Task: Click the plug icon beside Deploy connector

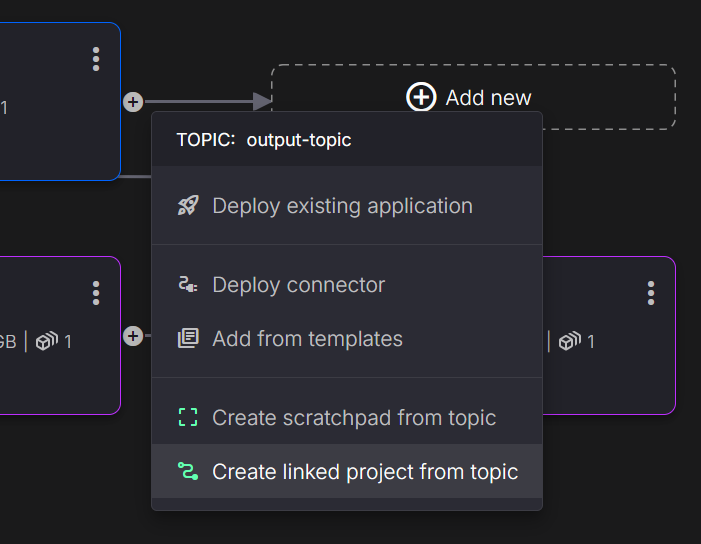Action: (x=188, y=285)
